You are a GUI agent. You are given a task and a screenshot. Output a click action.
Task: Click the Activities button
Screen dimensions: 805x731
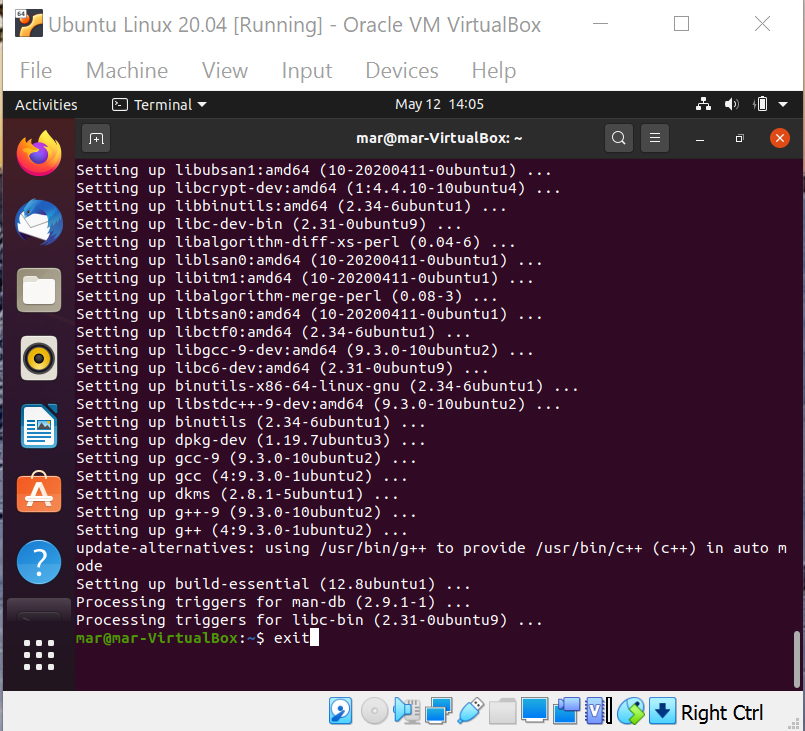[x=44, y=104]
